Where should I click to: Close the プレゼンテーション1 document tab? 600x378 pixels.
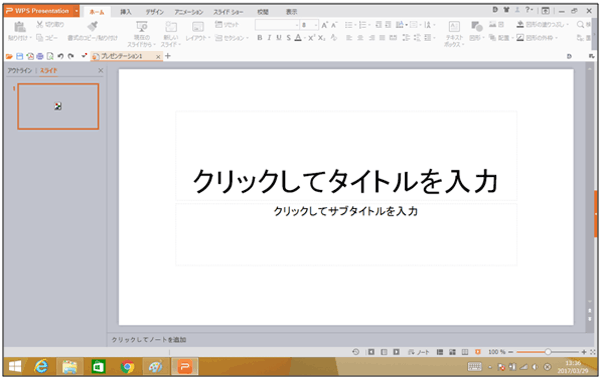pyautogui.click(x=158, y=57)
